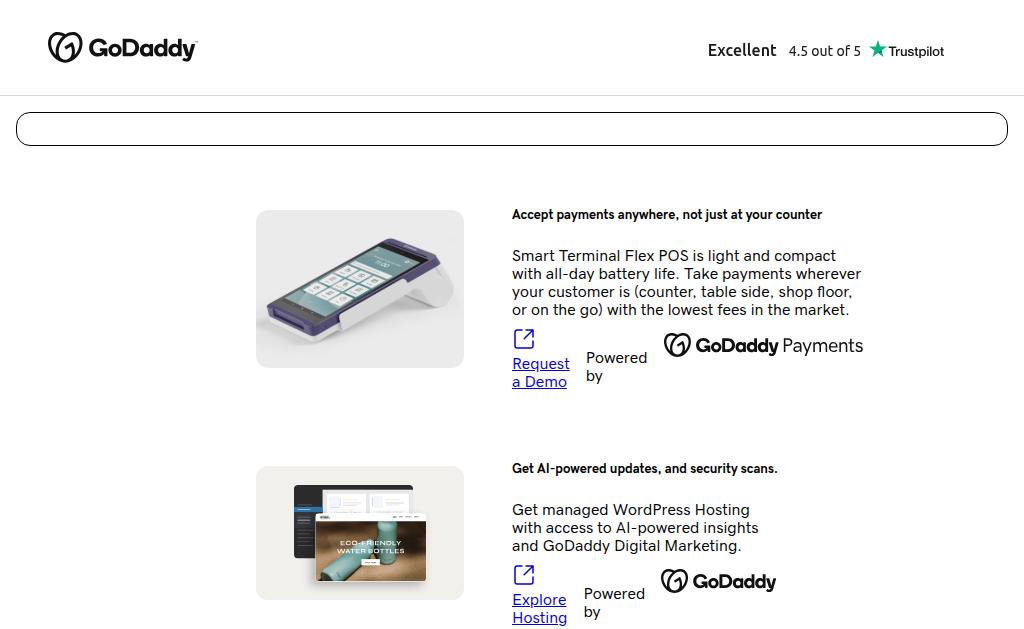This screenshot has width=1024, height=629.
Task: Open the Request a Demo link
Action: [x=541, y=372]
